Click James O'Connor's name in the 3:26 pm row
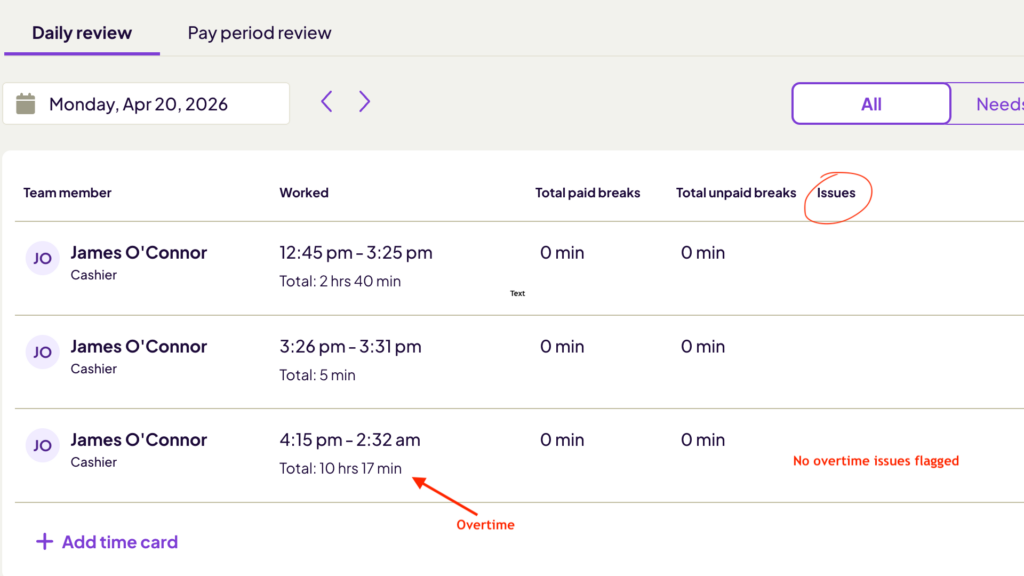 point(138,346)
